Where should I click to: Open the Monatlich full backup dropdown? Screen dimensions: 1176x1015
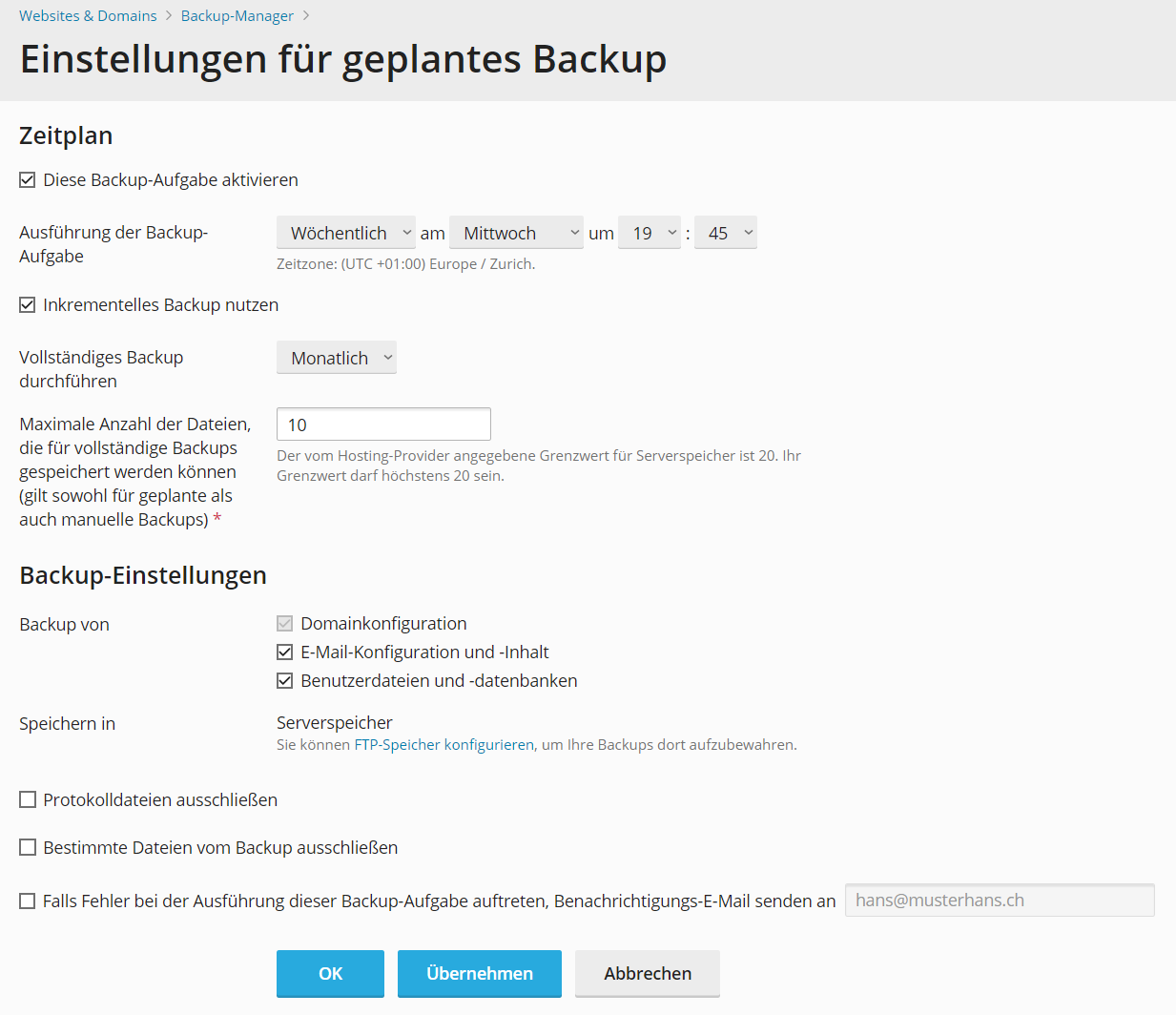(336, 358)
